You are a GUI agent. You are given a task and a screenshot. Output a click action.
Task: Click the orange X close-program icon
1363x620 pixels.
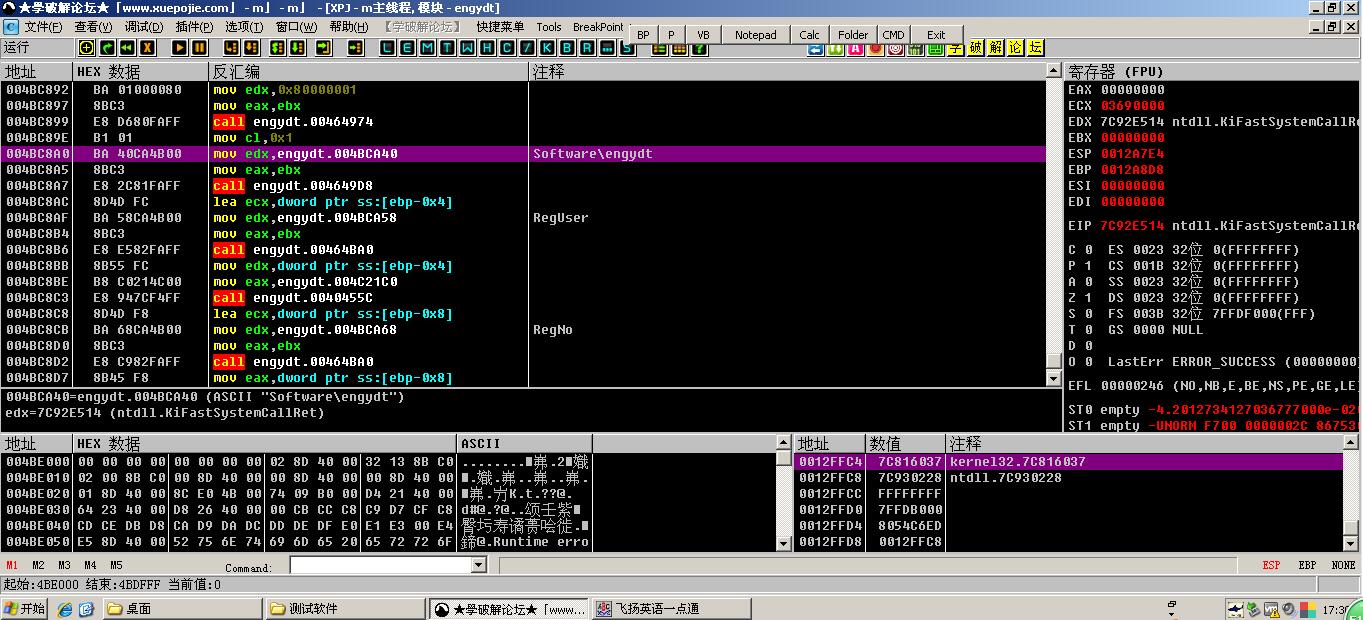pos(148,48)
